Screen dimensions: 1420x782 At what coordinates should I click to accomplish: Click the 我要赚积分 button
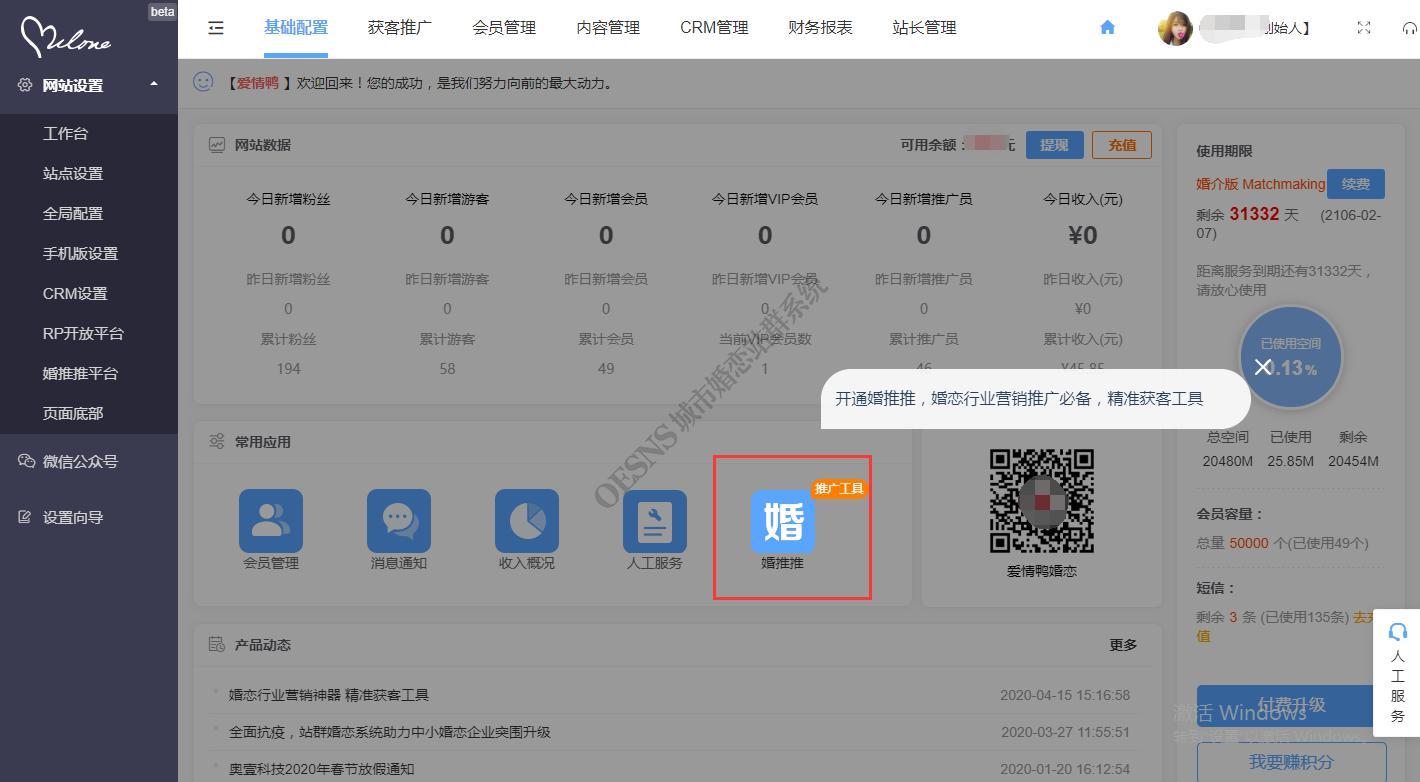(x=1291, y=762)
